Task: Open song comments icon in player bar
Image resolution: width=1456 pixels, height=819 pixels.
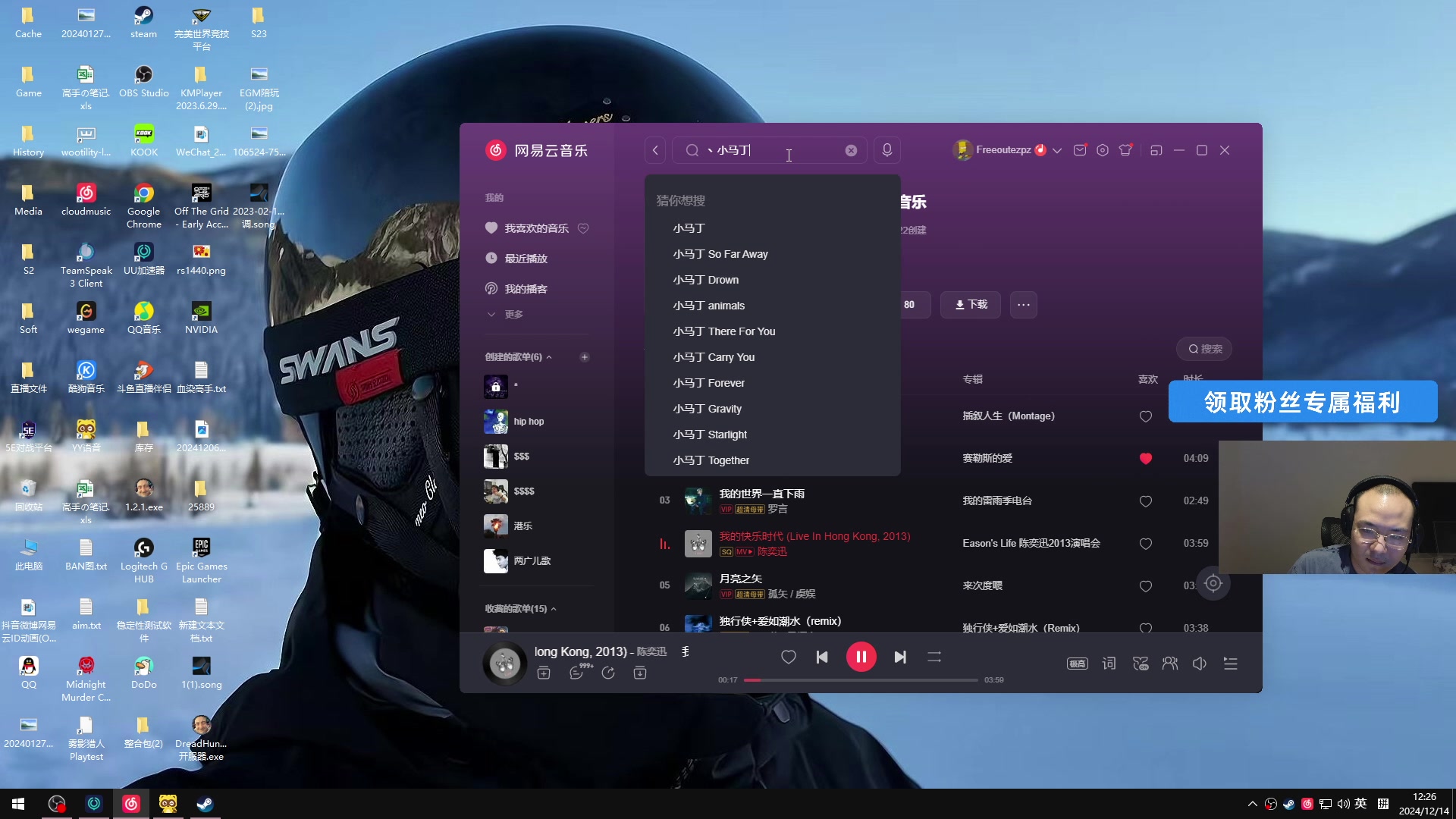Action: pos(576,673)
